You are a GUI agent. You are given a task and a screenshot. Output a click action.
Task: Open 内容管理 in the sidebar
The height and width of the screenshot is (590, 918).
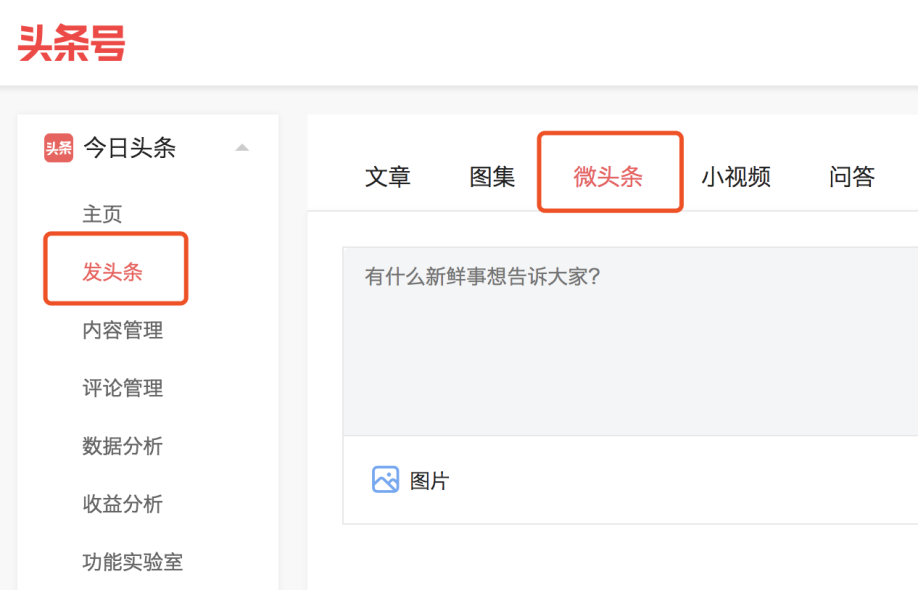122,330
